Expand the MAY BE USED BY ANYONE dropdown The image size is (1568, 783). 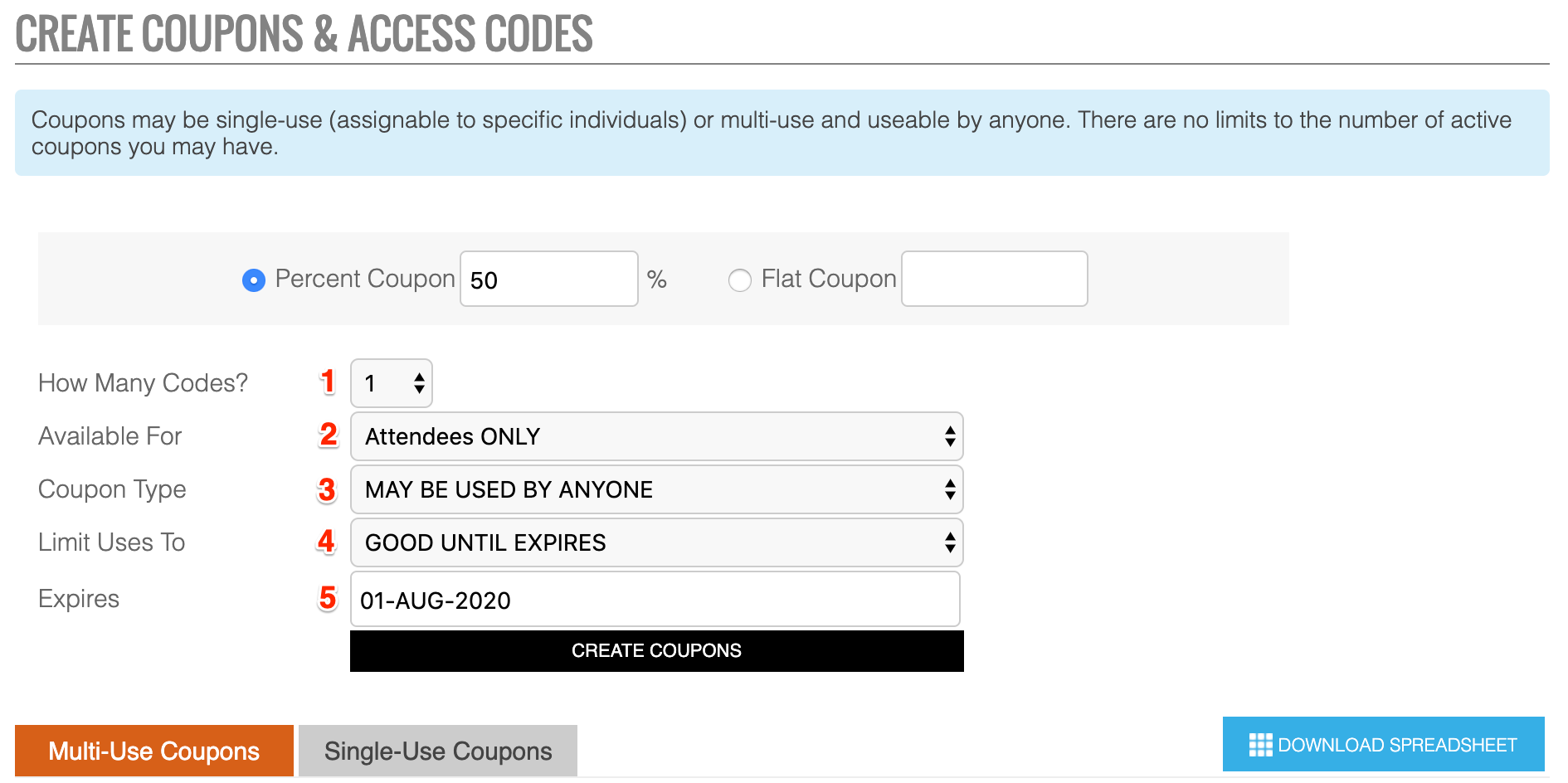point(657,489)
